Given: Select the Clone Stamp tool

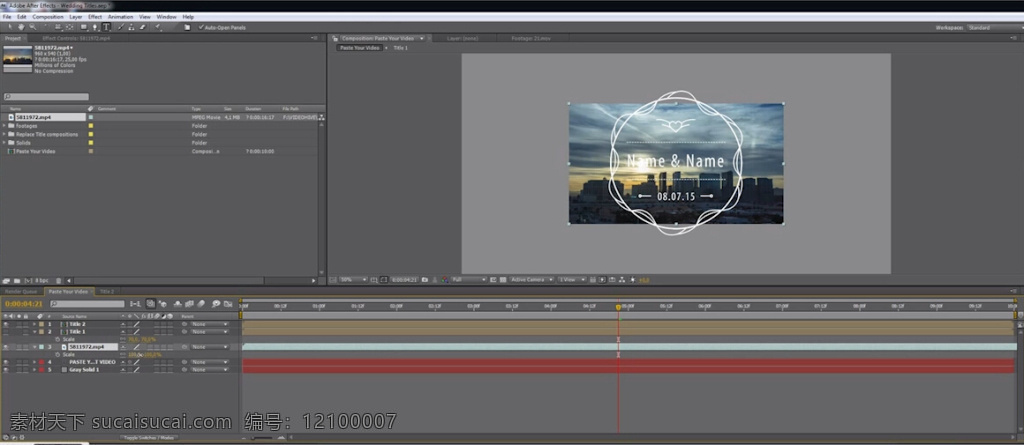Looking at the screenshot, I should (x=131, y=27).
